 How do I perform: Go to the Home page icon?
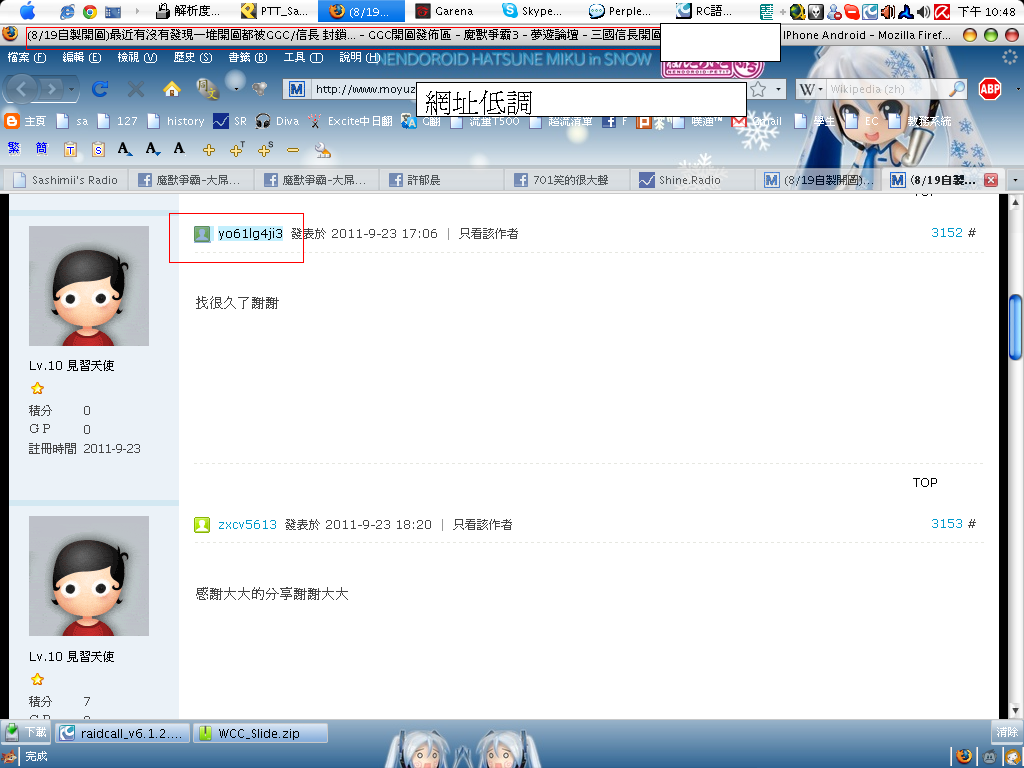click(x=171, y=89)
